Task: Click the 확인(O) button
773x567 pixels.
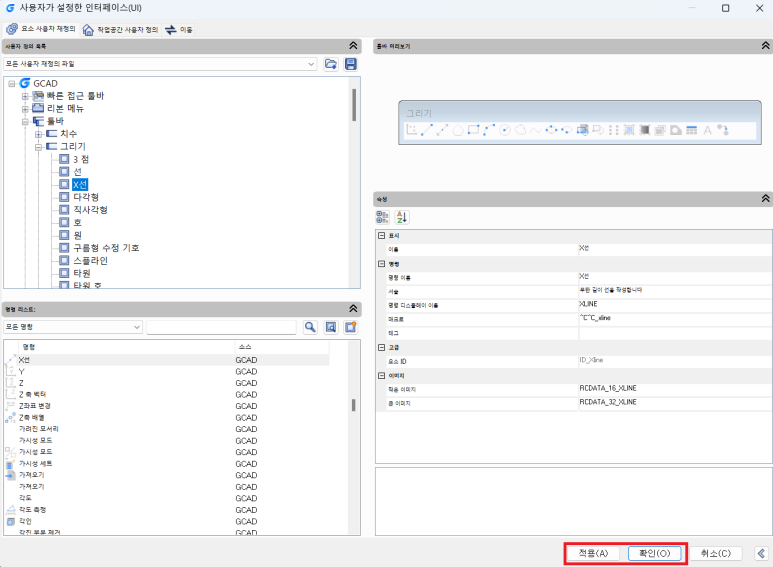Action: click(654, 553)
